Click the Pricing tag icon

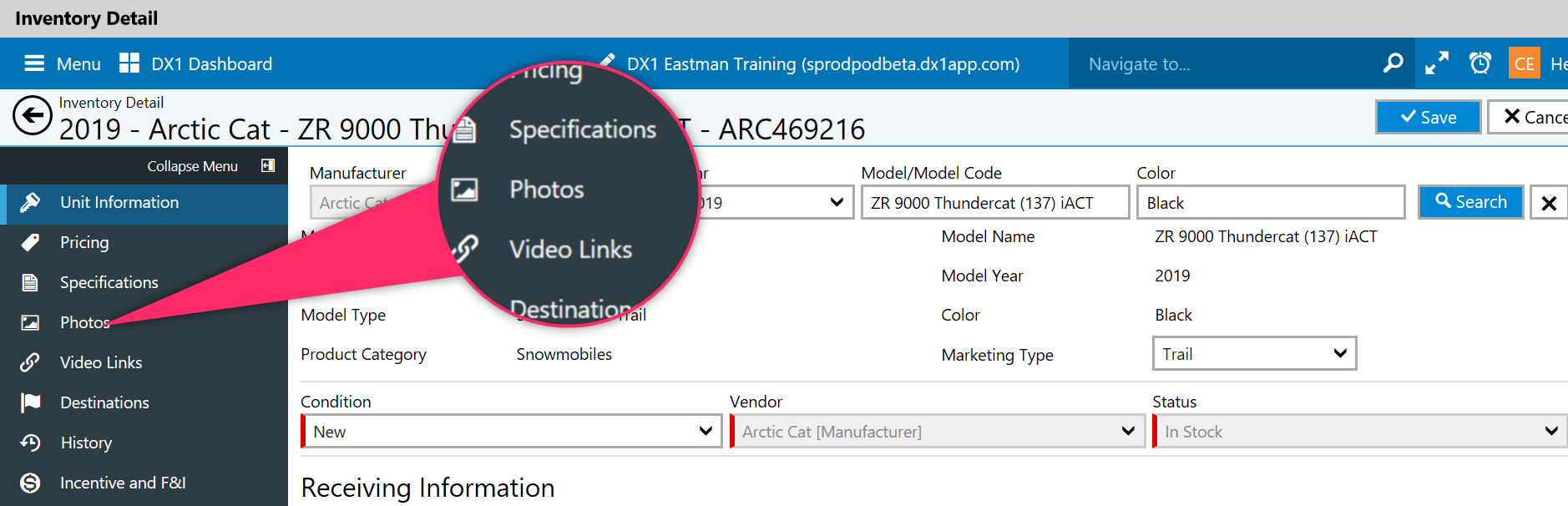click(30, 242)
